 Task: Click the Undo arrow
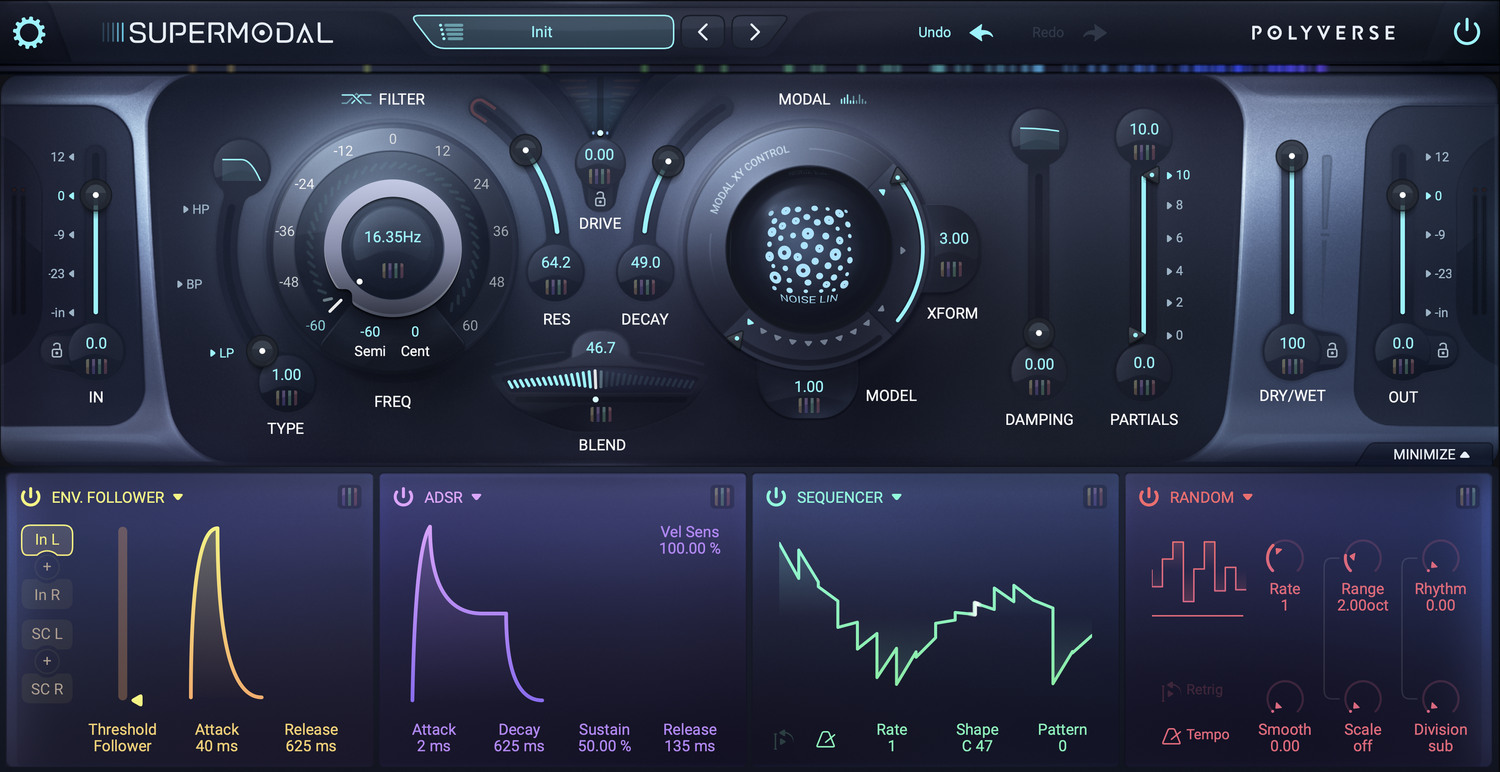point(982,32)
